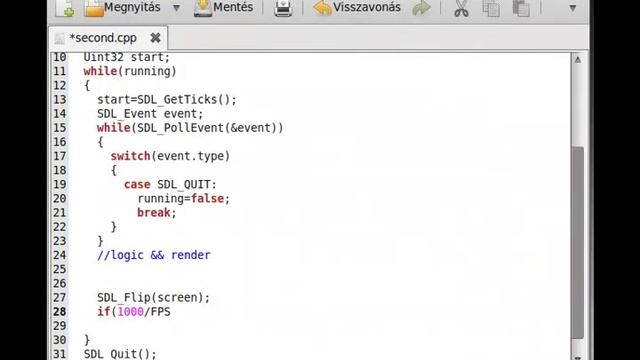Undo the last edit with Visszavonás

coord(357,8)
